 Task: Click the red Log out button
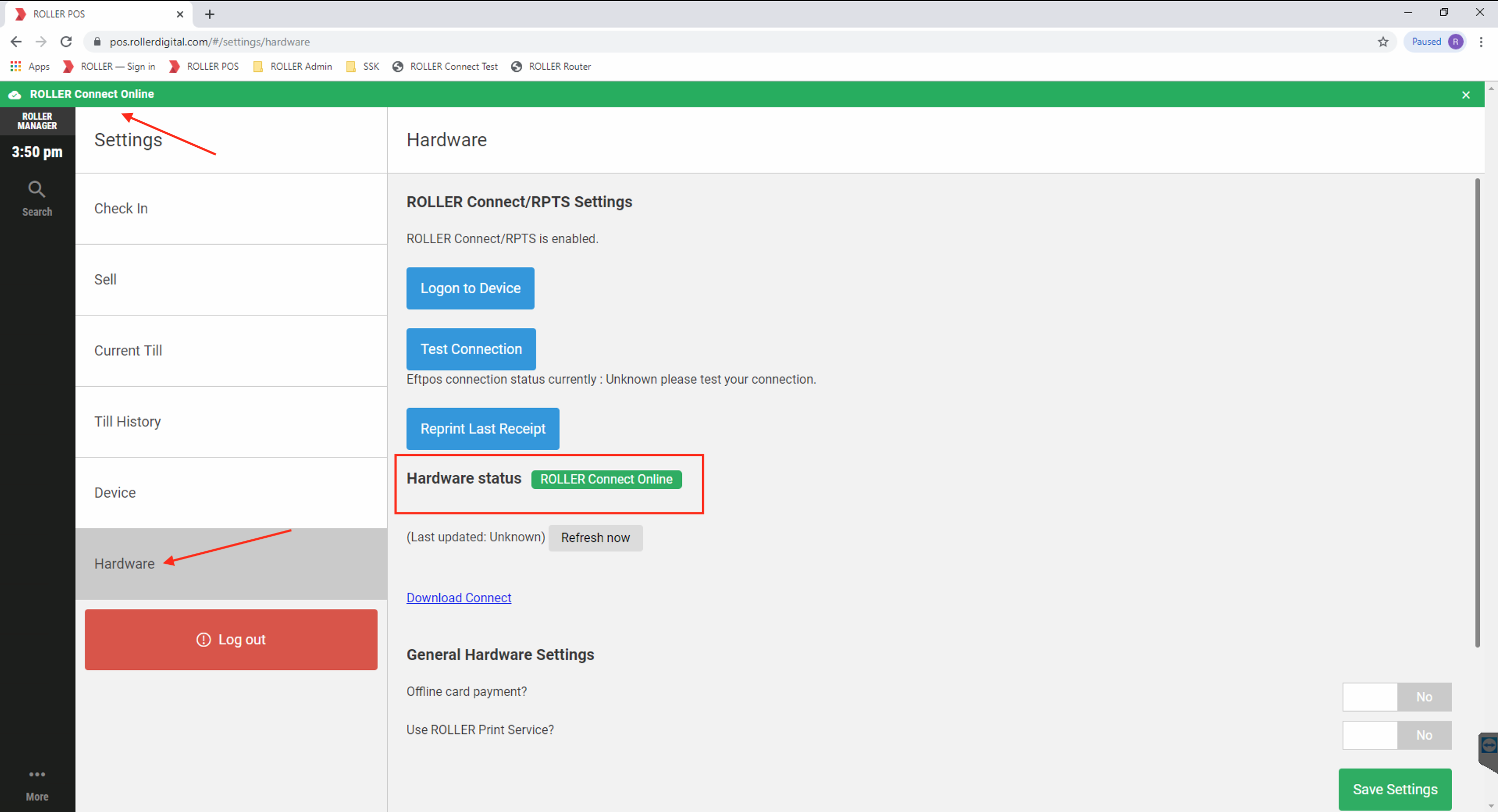tap(231, 639)
